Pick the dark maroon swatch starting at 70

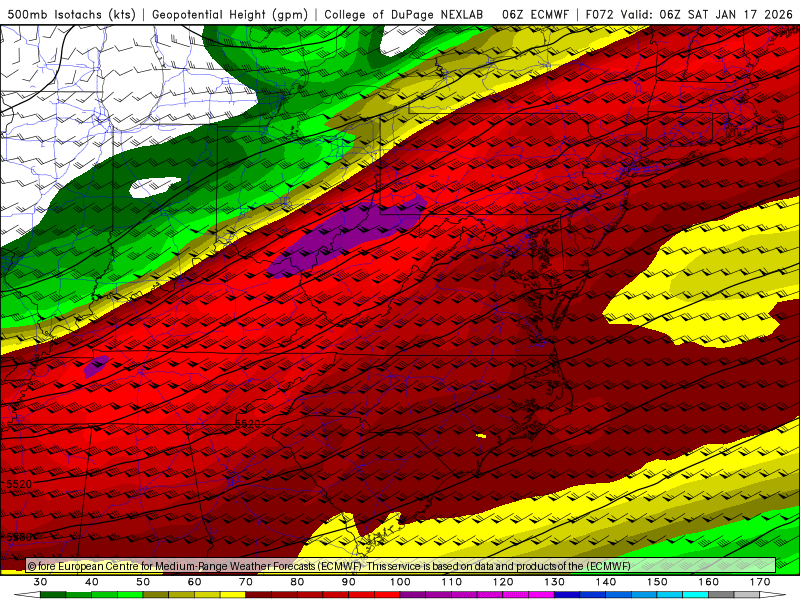click(x=259, y=595)
